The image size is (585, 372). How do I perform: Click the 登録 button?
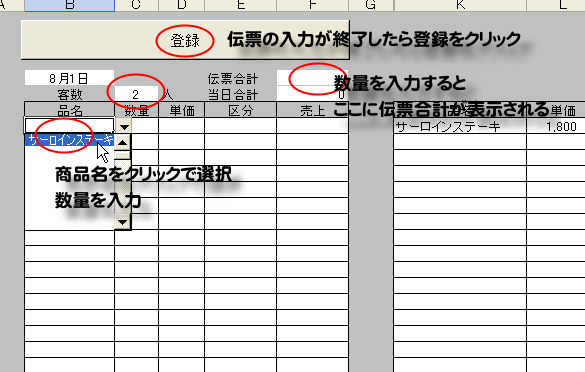185,40
